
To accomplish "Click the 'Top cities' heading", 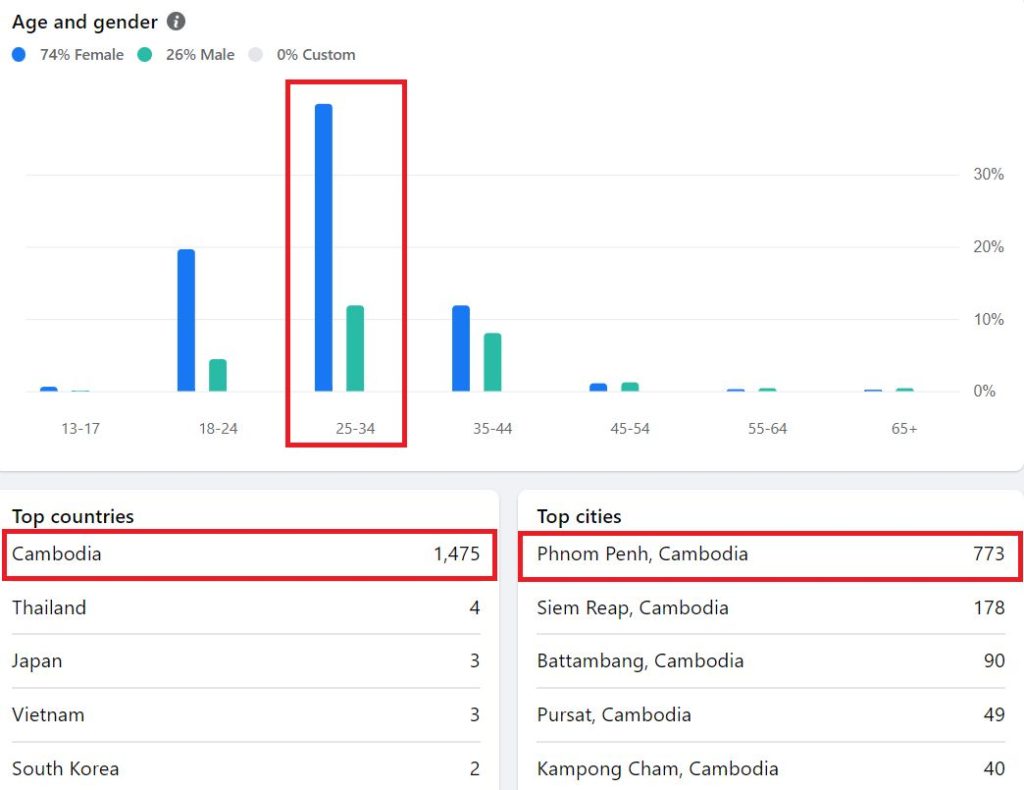I will tap(579, 516).
